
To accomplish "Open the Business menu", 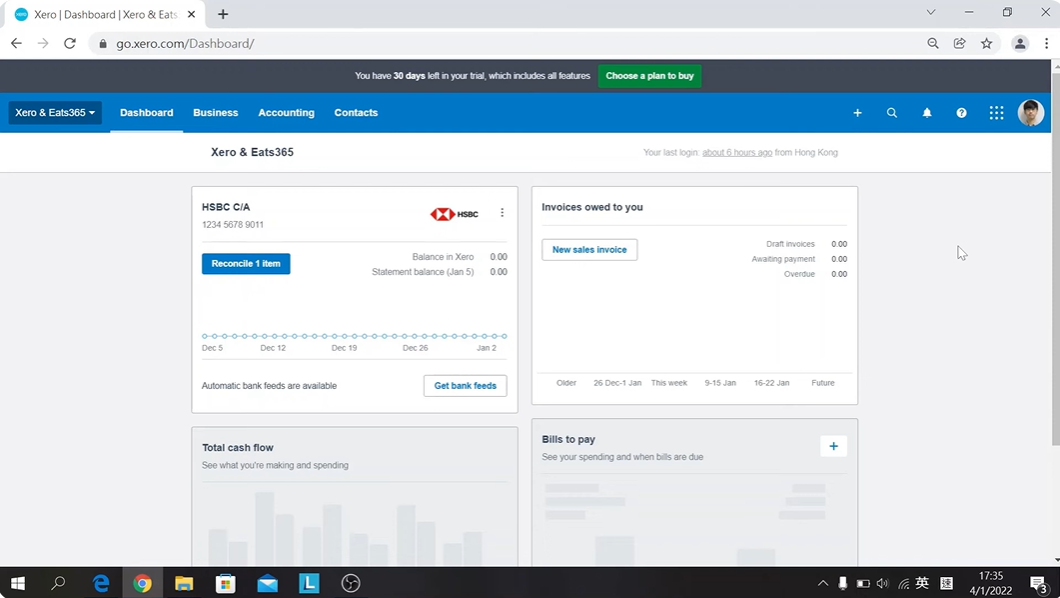I will coord(216,113).
